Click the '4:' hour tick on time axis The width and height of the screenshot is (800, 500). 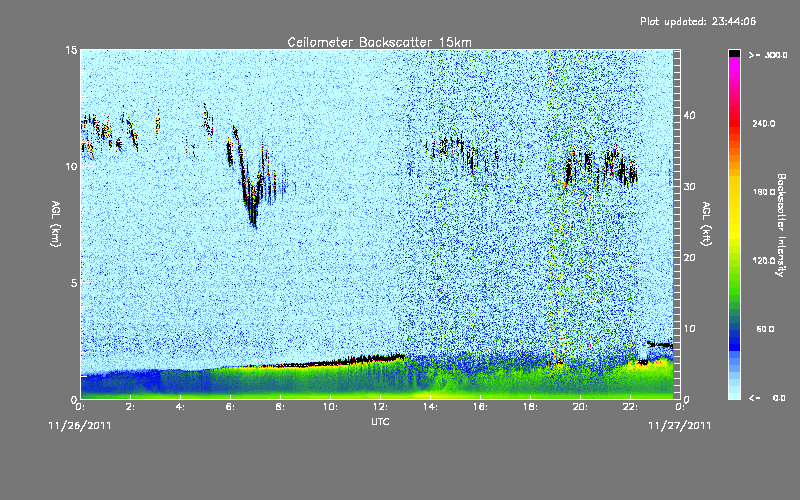[x=181, y=407]
